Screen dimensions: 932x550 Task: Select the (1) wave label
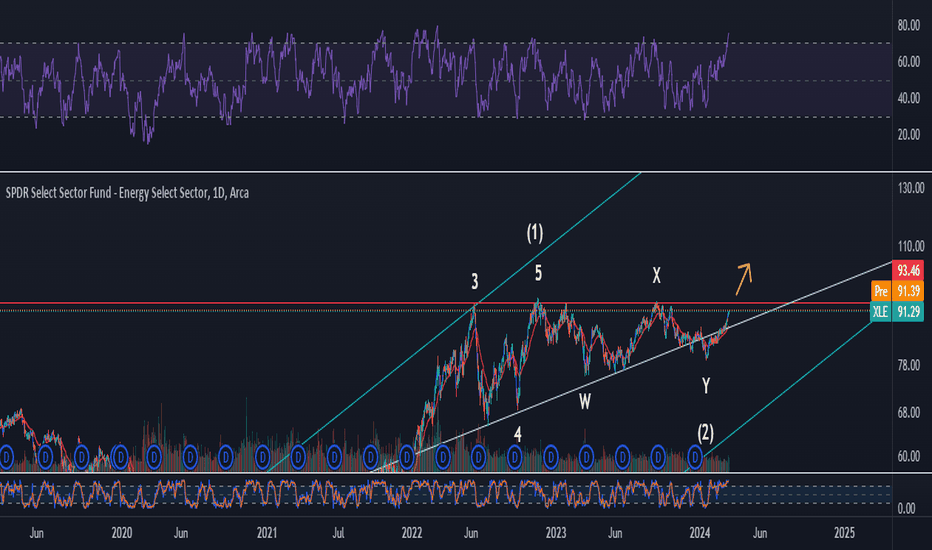(535, 232)
